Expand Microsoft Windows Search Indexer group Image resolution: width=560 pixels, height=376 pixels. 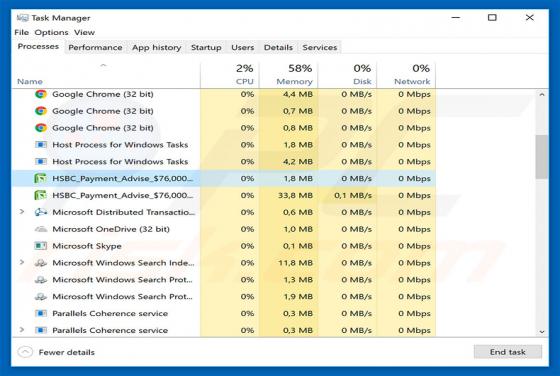(22, 262)
